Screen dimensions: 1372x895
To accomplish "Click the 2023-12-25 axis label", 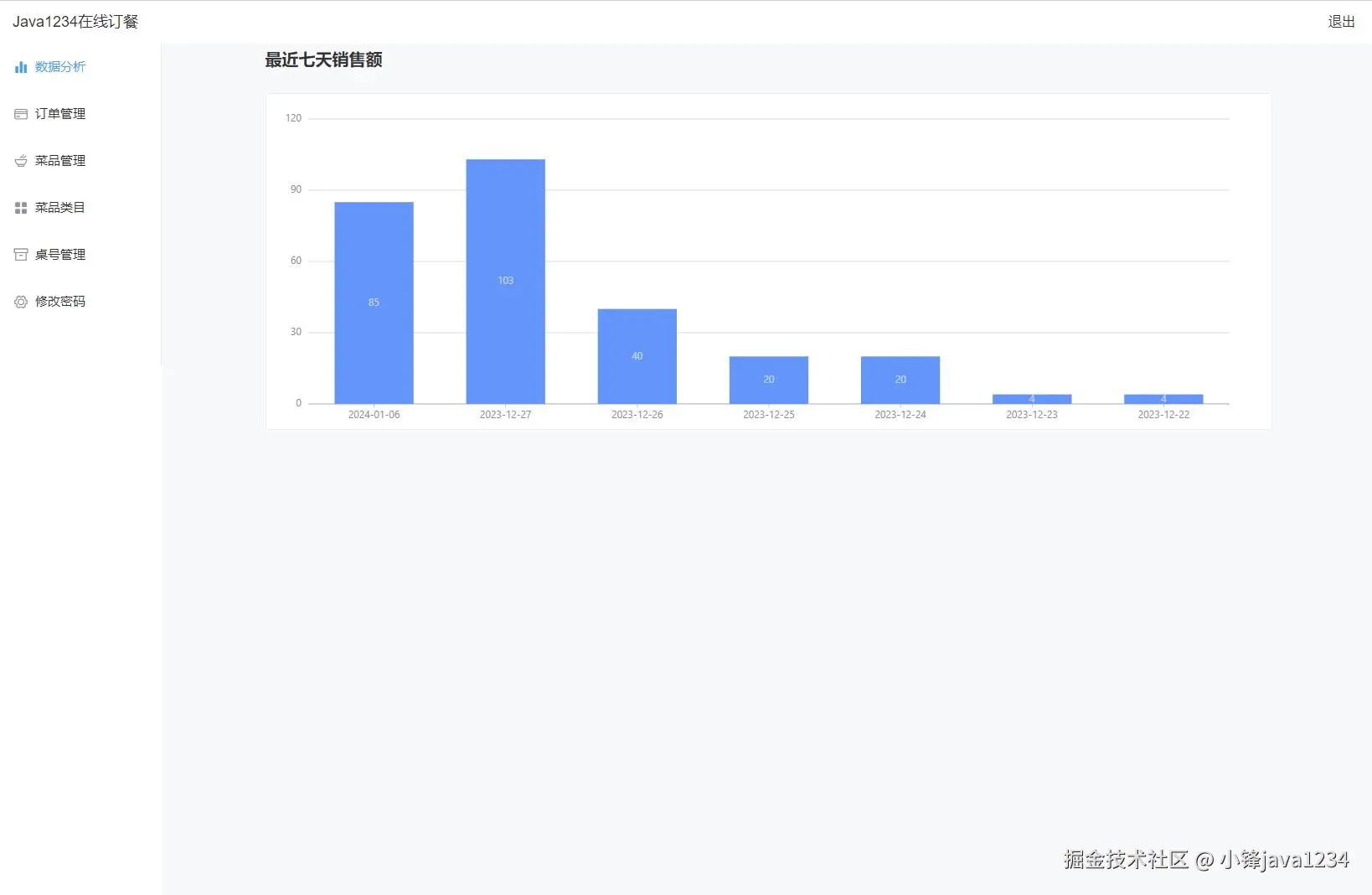I will (x=769, y=415).
